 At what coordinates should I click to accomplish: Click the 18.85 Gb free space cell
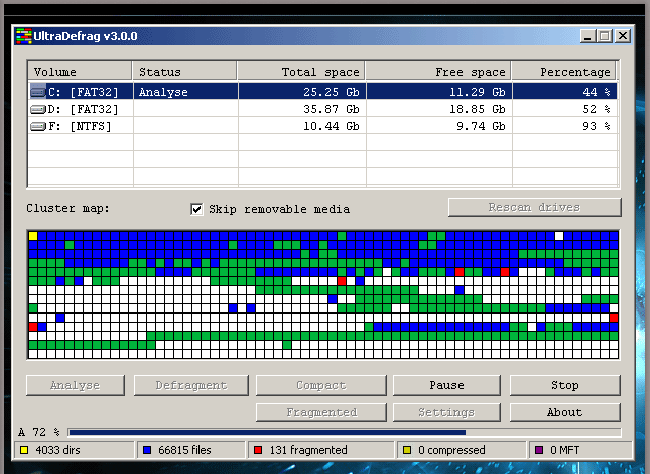point(439,109)
